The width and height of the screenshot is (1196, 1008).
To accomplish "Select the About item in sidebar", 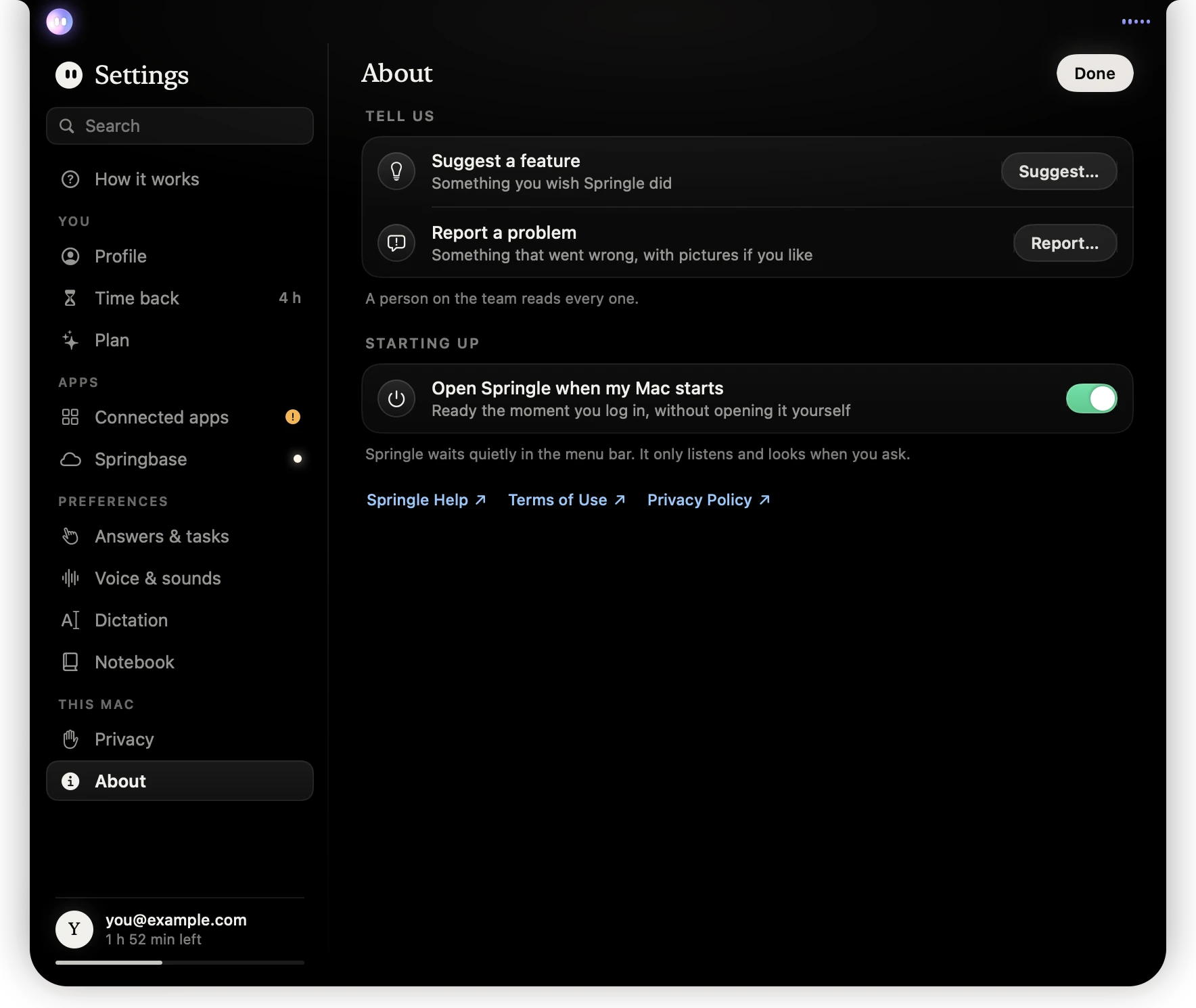I will pos(180,781).
